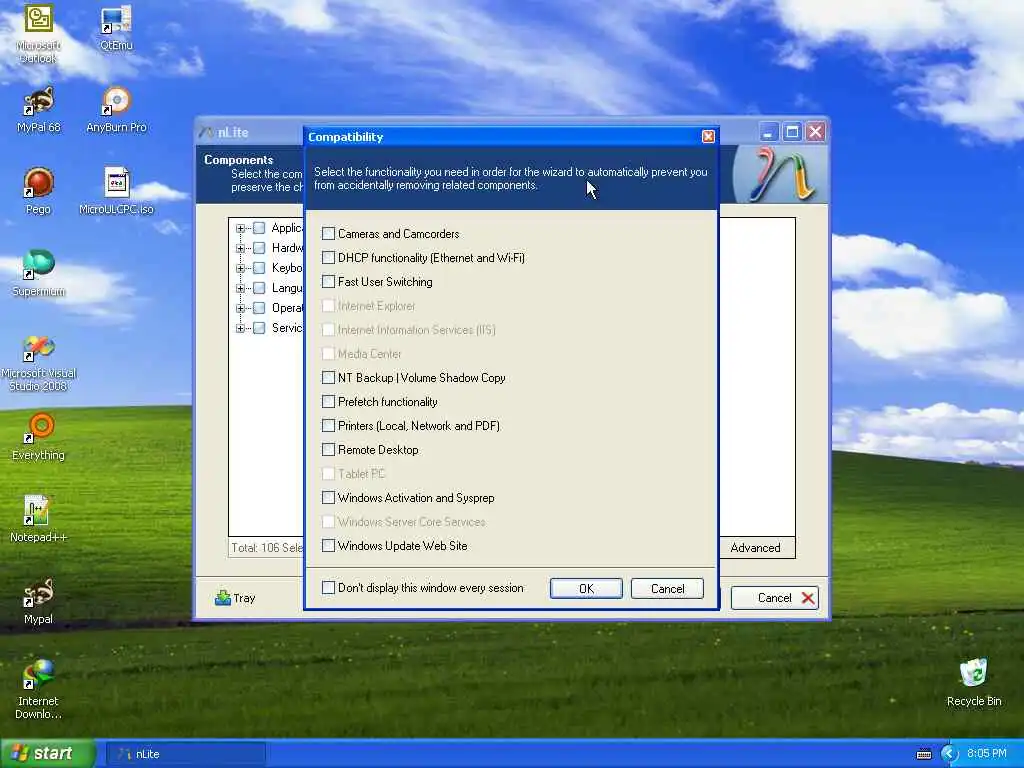The width and height of the screenshot is (1024, 768).
Task: Toggle the Services component checkbox in nLite
Action: coord(259,328)
